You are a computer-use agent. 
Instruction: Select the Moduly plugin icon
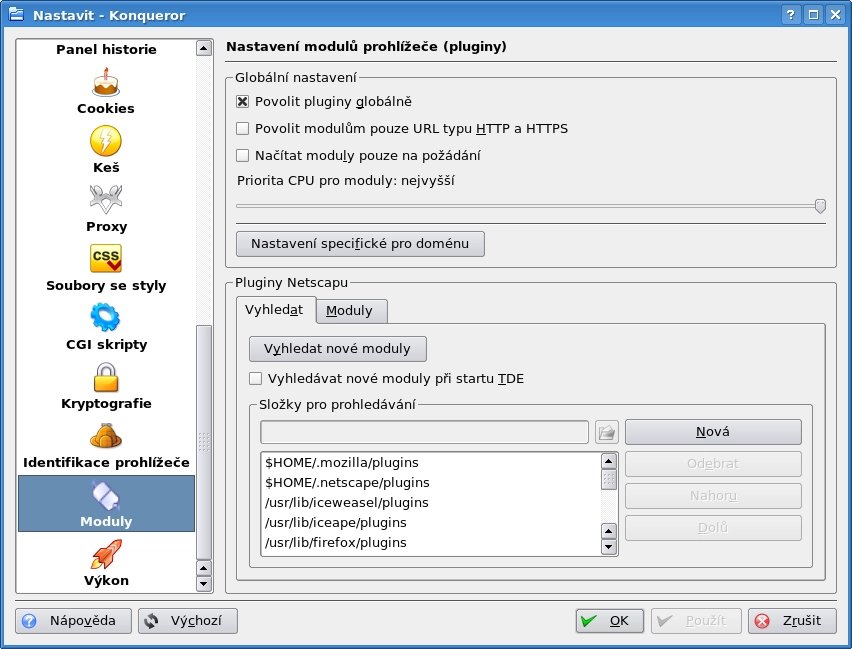coord(106,496)
